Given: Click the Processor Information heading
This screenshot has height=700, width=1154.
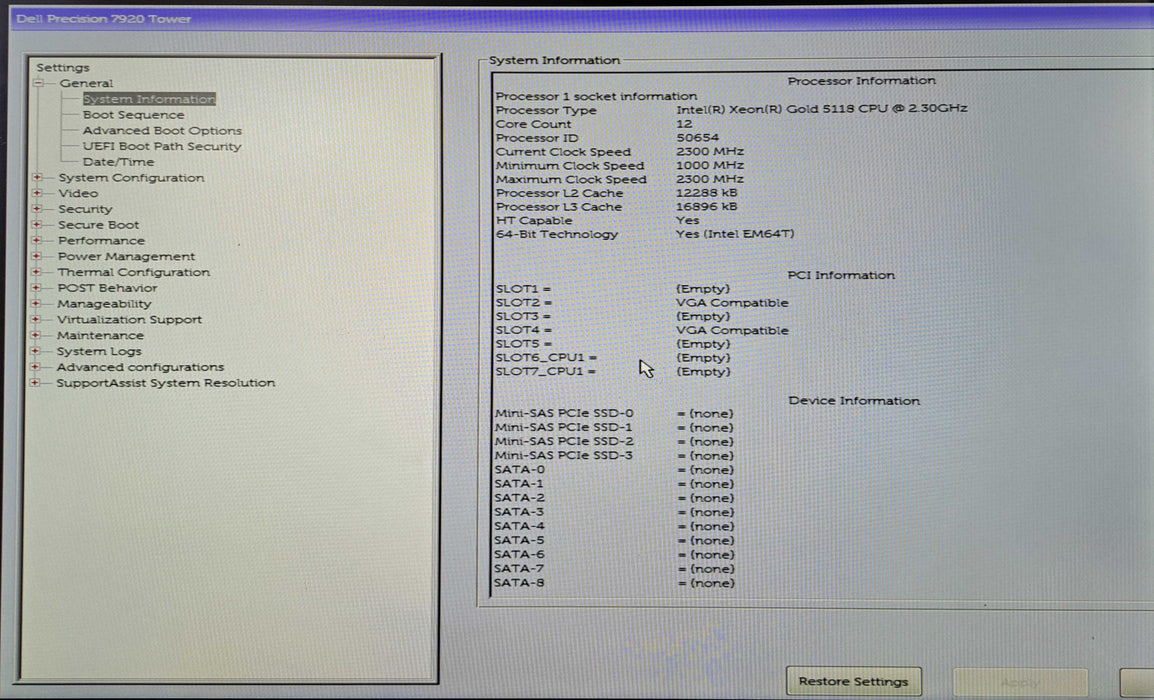Looking at the screenshot, I should point(861,81).
